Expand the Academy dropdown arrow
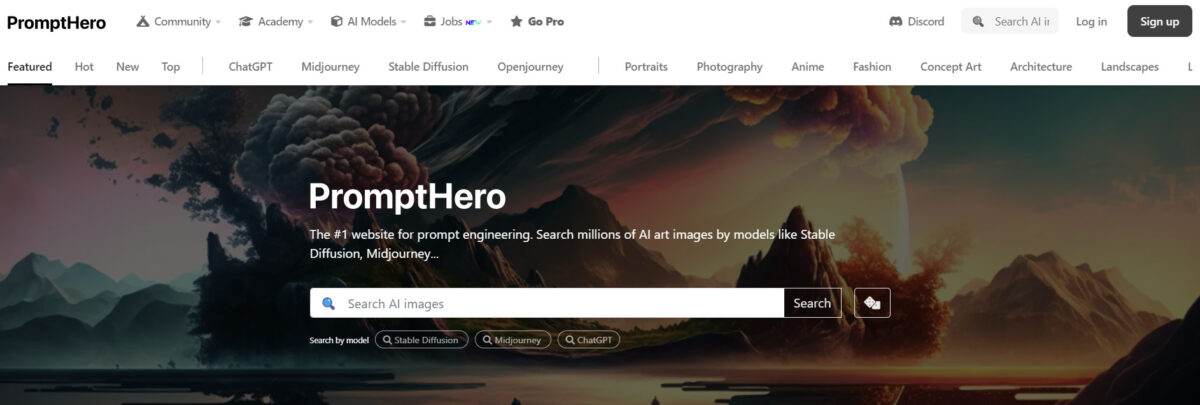The width and height of the screenshot is (1200, 405). pyautogui.click(x=310, y=22)
